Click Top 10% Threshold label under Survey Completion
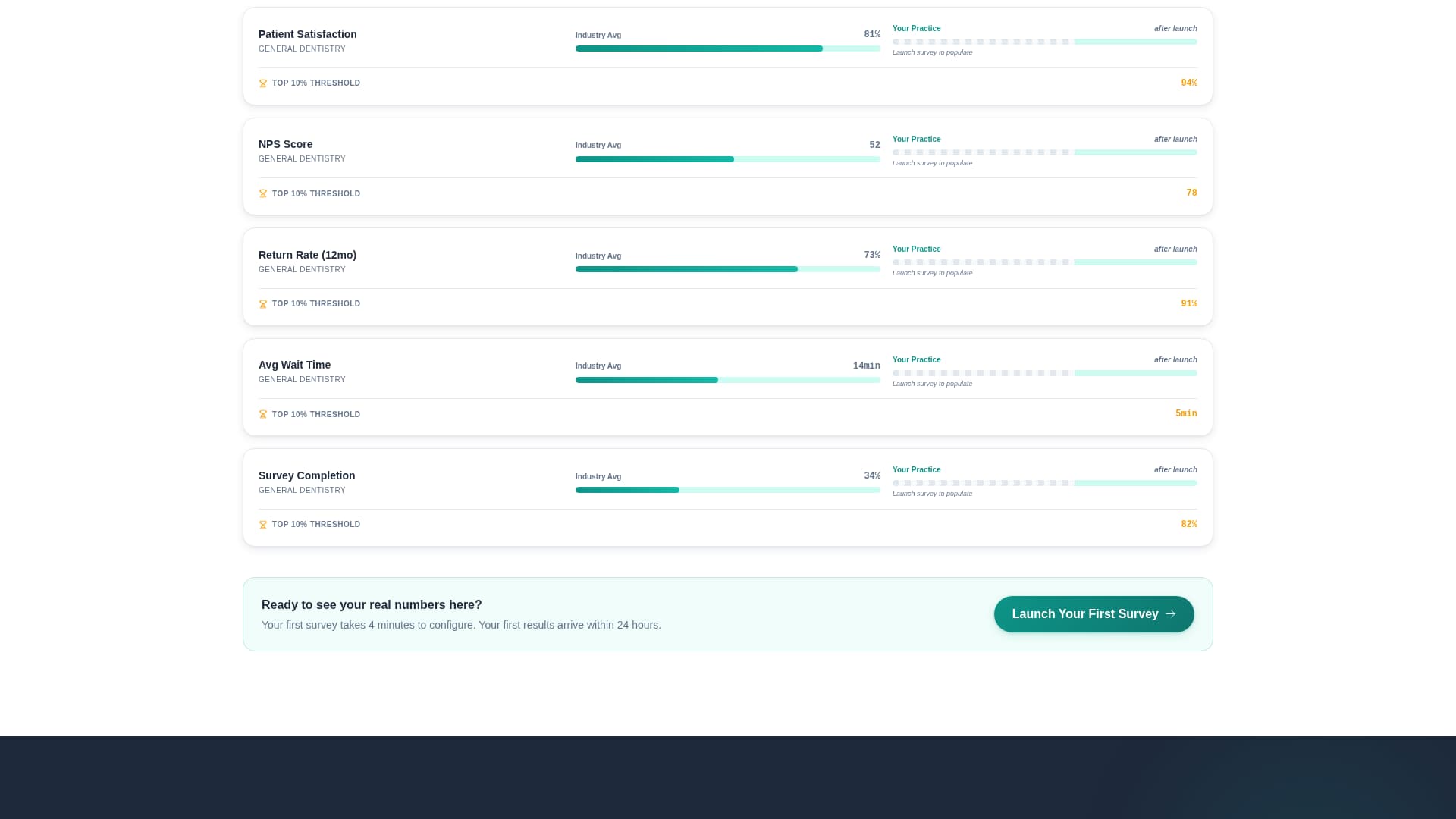The image size is (1456, 819). 316,525
